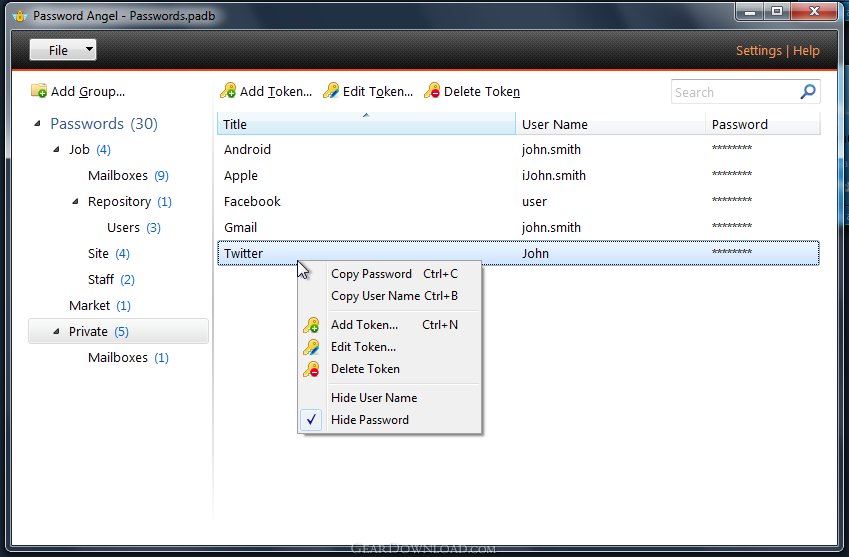Open the Help link
This screenshot has width=849, height=557.
(x=806, y=51)
